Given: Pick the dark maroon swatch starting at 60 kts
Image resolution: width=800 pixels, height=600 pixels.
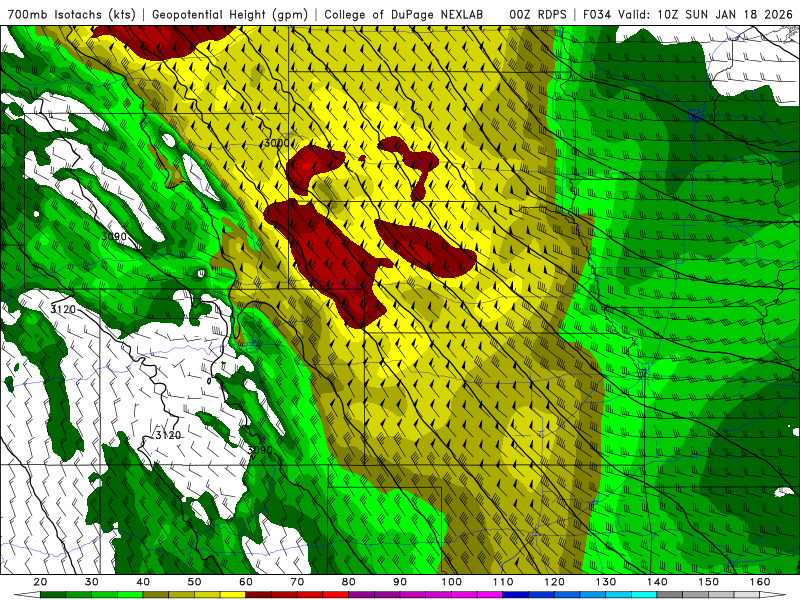Looking at the screenshot, I should click(258, 595).
